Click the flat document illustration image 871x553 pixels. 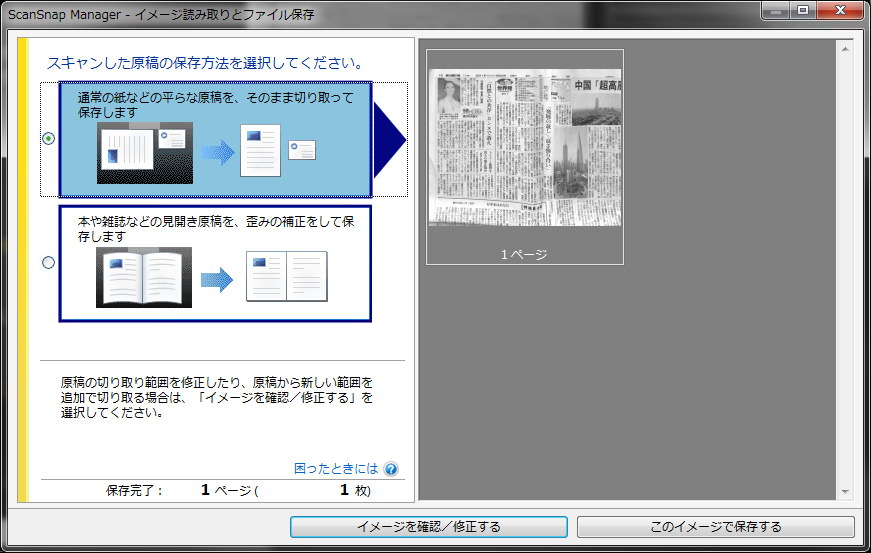(x=145, y=153)
